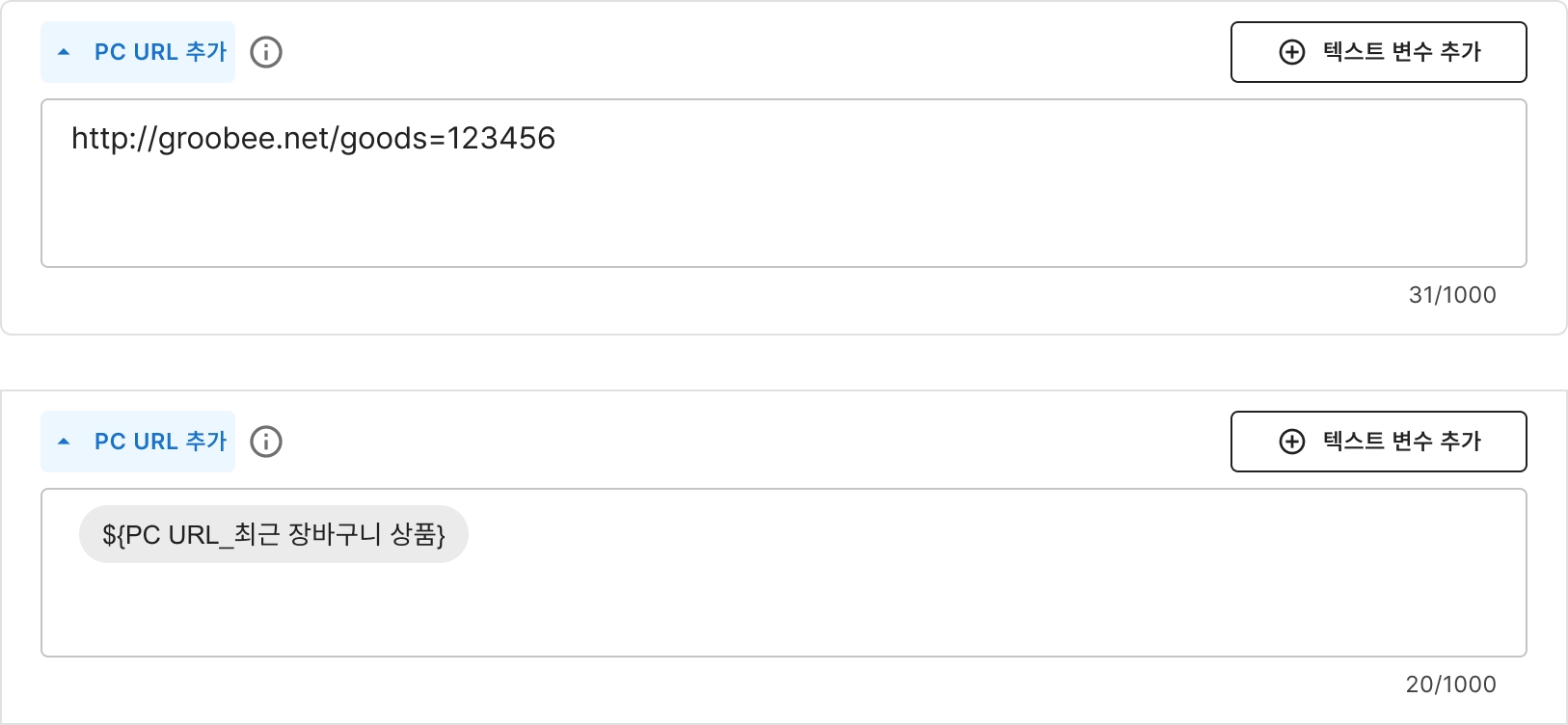
Task: Collapse the PC URL 추가 caret above groobee URL
Action: (x=65, y=52)
